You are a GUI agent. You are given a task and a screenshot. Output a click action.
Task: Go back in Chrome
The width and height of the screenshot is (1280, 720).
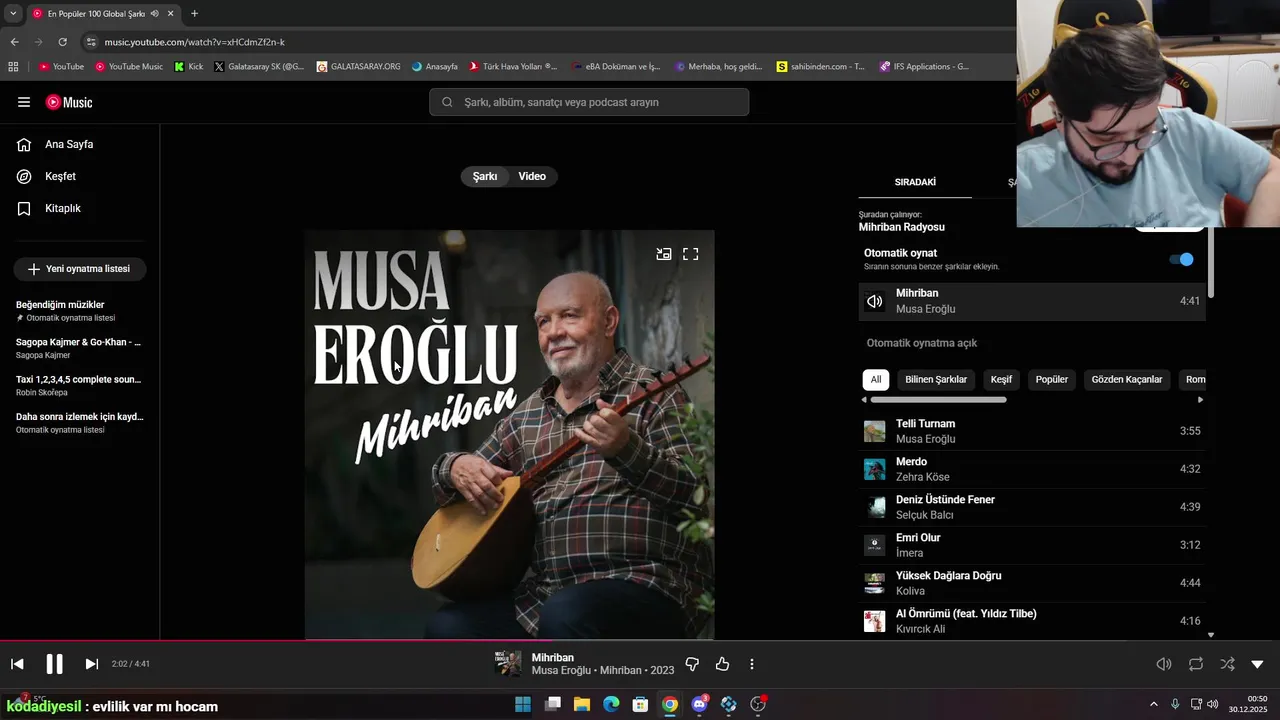coord(14,42)
